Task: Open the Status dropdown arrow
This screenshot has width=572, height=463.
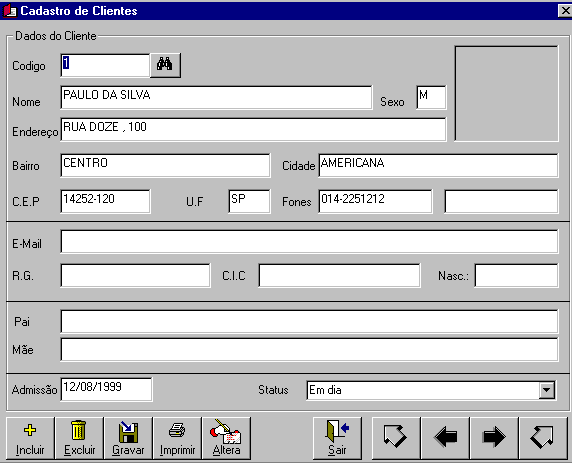Action: (546, 390)
